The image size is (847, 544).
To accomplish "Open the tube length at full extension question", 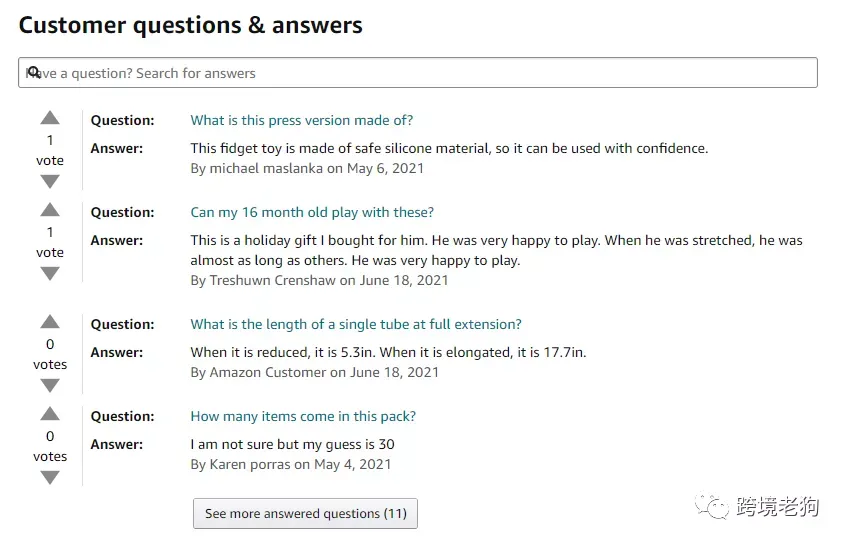I will coord(355,324).
